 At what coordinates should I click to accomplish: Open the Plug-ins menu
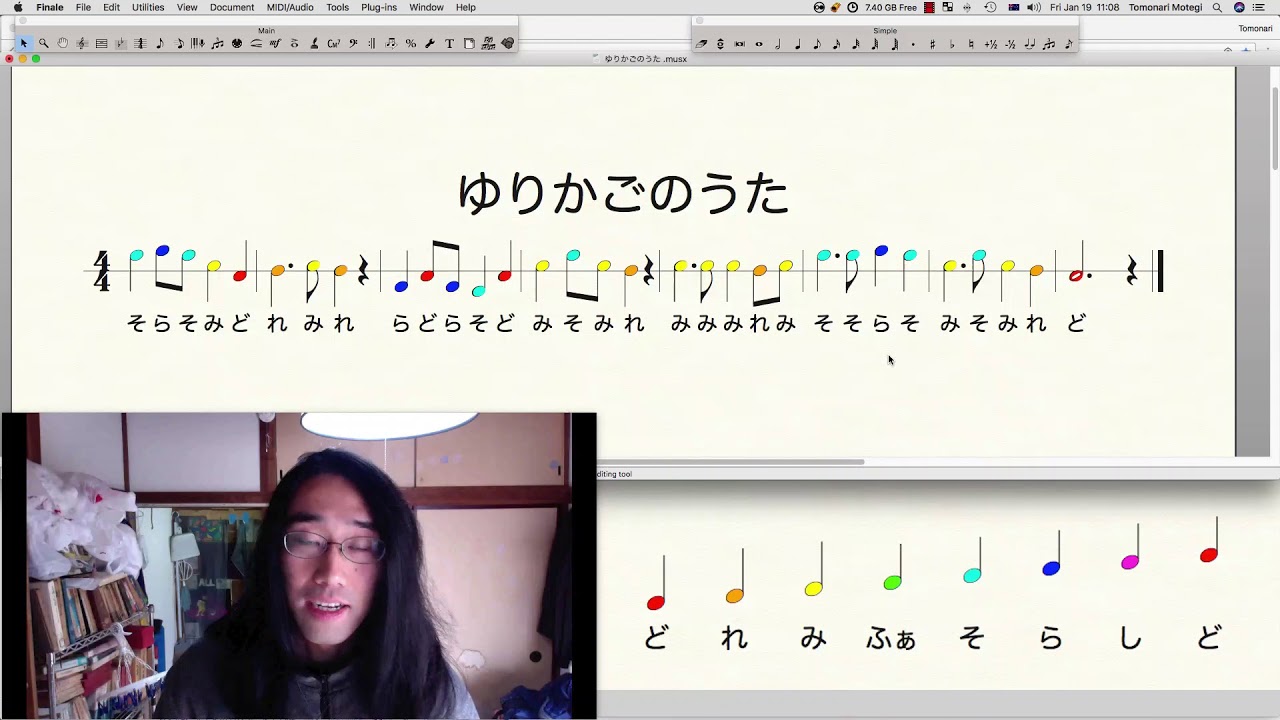[x=379, y=7]
